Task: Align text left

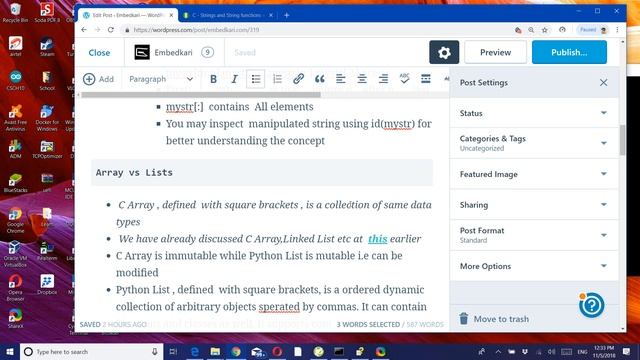Action: tap(340, 79)
